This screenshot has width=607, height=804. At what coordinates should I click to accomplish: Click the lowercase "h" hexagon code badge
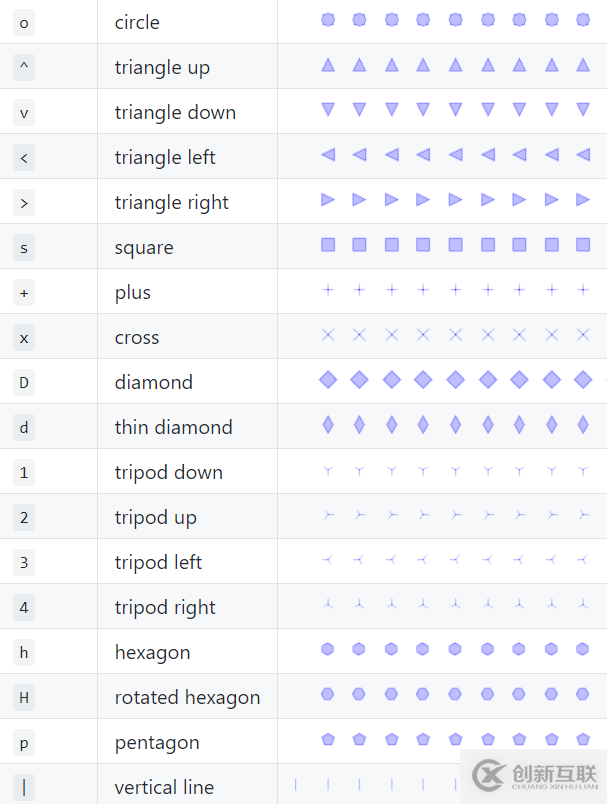pyautogui.click(x=24, y=653)
